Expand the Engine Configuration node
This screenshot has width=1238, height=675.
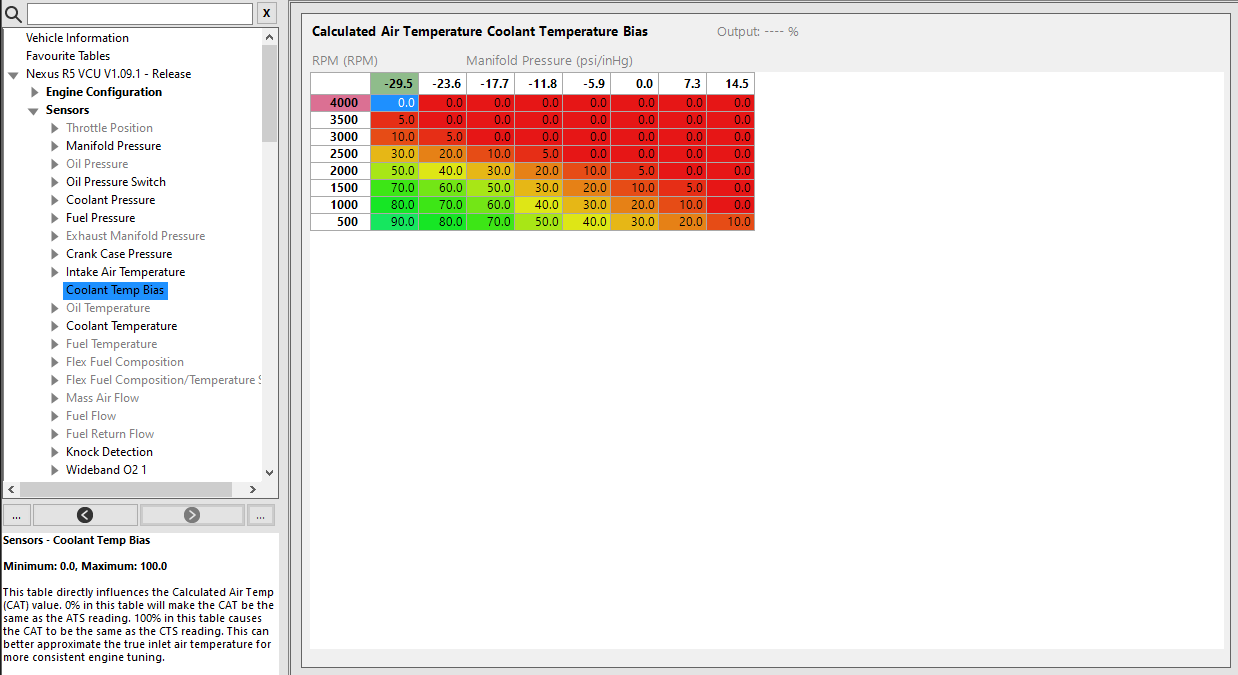(x=35, y=92)
